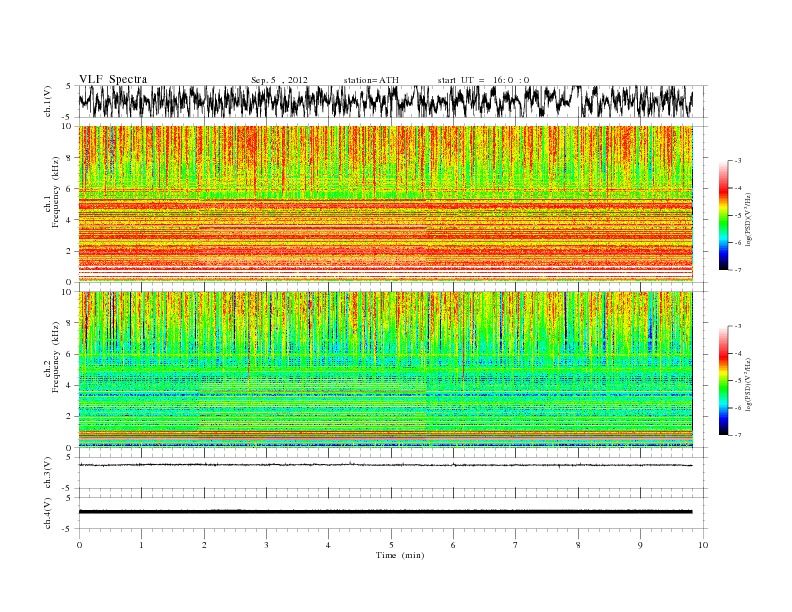Select the "Time (min)" axis label

[400, 555]
